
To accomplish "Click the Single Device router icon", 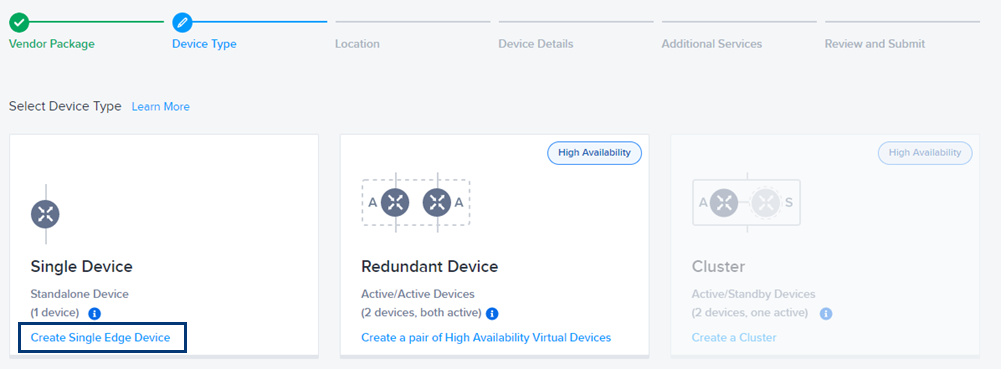I will pyautogui.click(x=45, y=215).
